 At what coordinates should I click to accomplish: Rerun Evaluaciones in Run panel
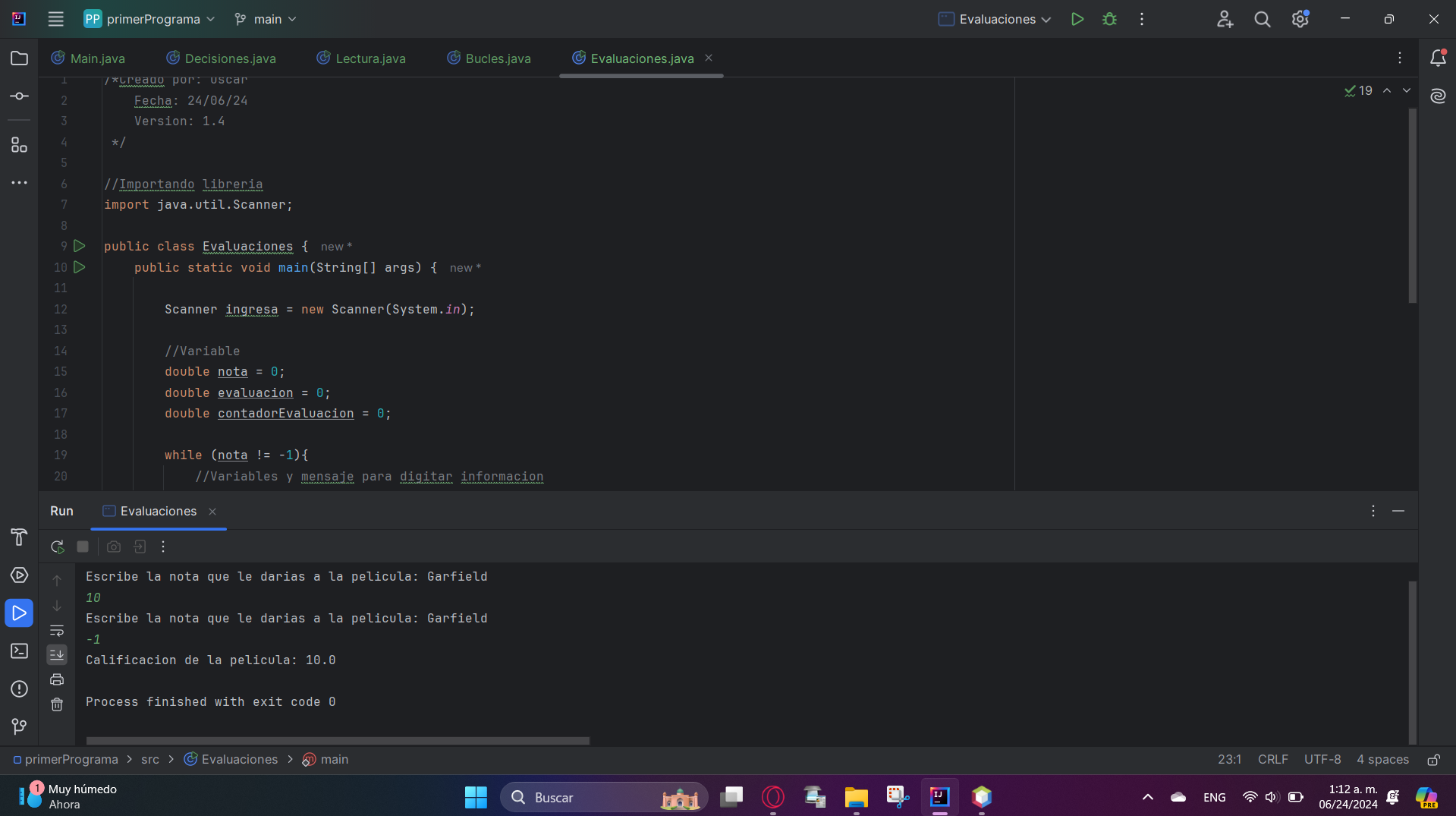(x=57, y=547)
